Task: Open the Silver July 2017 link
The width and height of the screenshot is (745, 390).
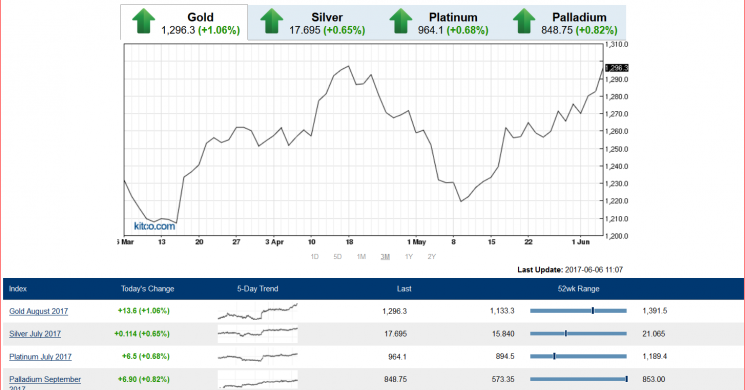Action: tap(35, 333)
